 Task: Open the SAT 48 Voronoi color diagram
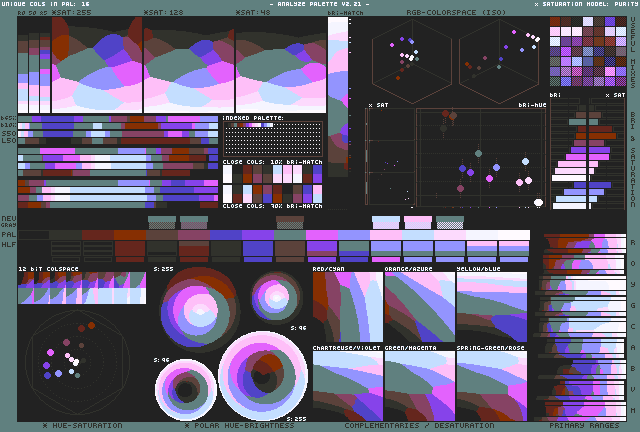click(281, 65)
